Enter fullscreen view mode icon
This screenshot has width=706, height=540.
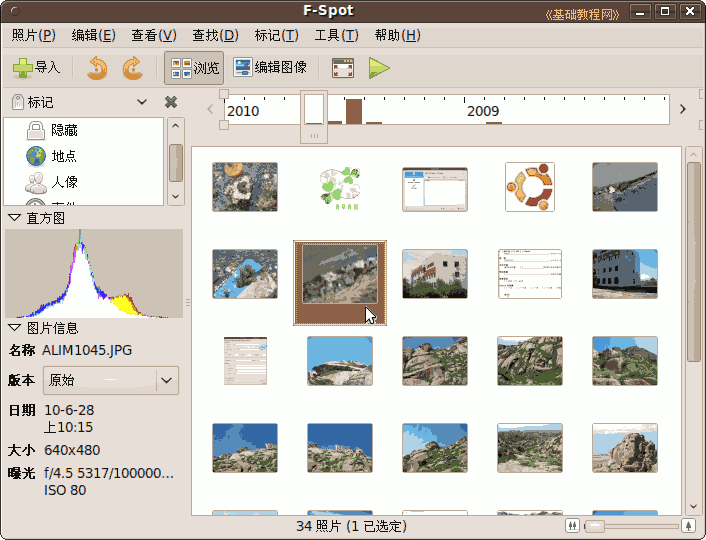[343, 68]
